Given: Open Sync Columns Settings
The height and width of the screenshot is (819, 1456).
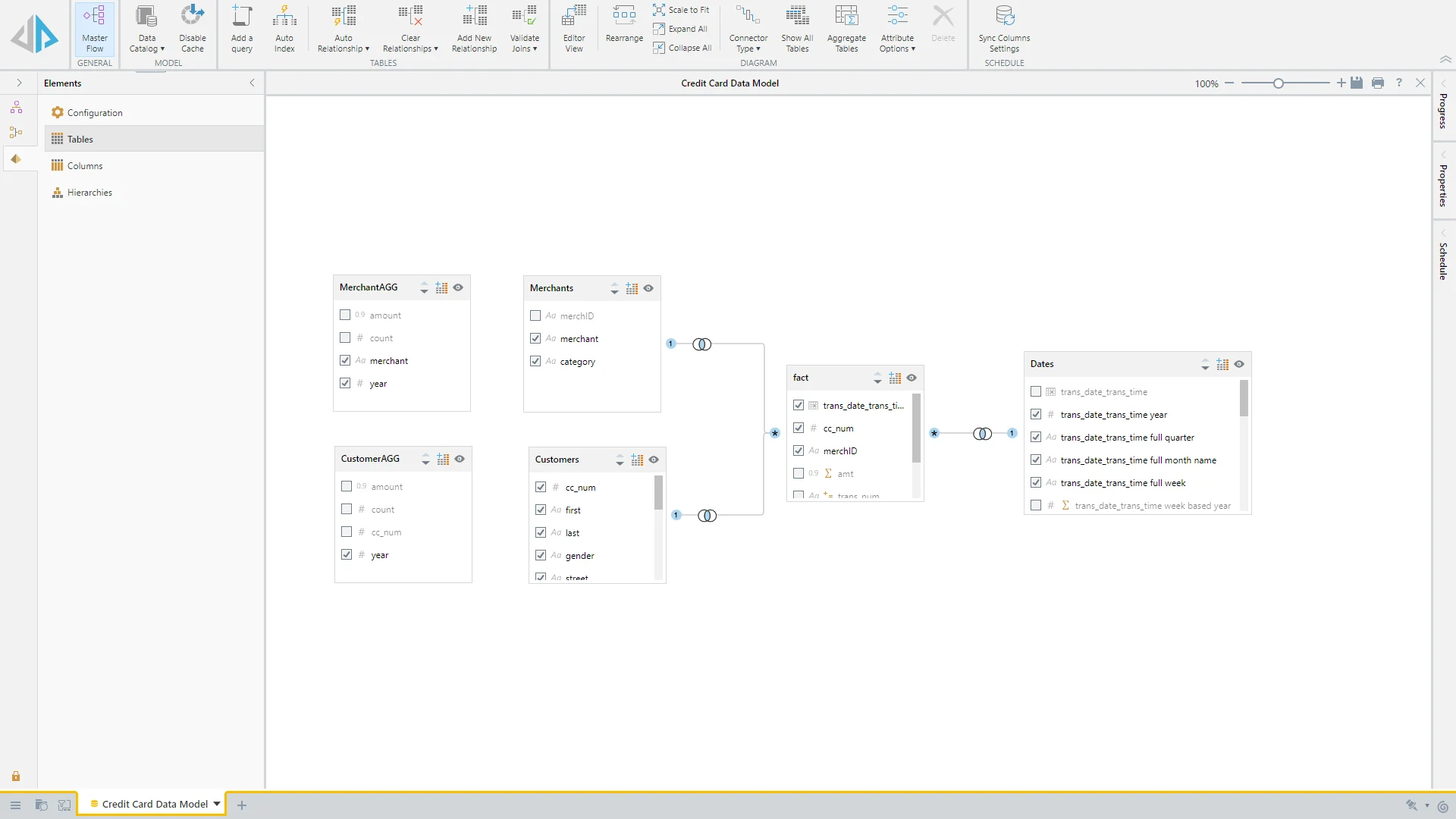Looking at the screenshot, I should point(1004,29).
